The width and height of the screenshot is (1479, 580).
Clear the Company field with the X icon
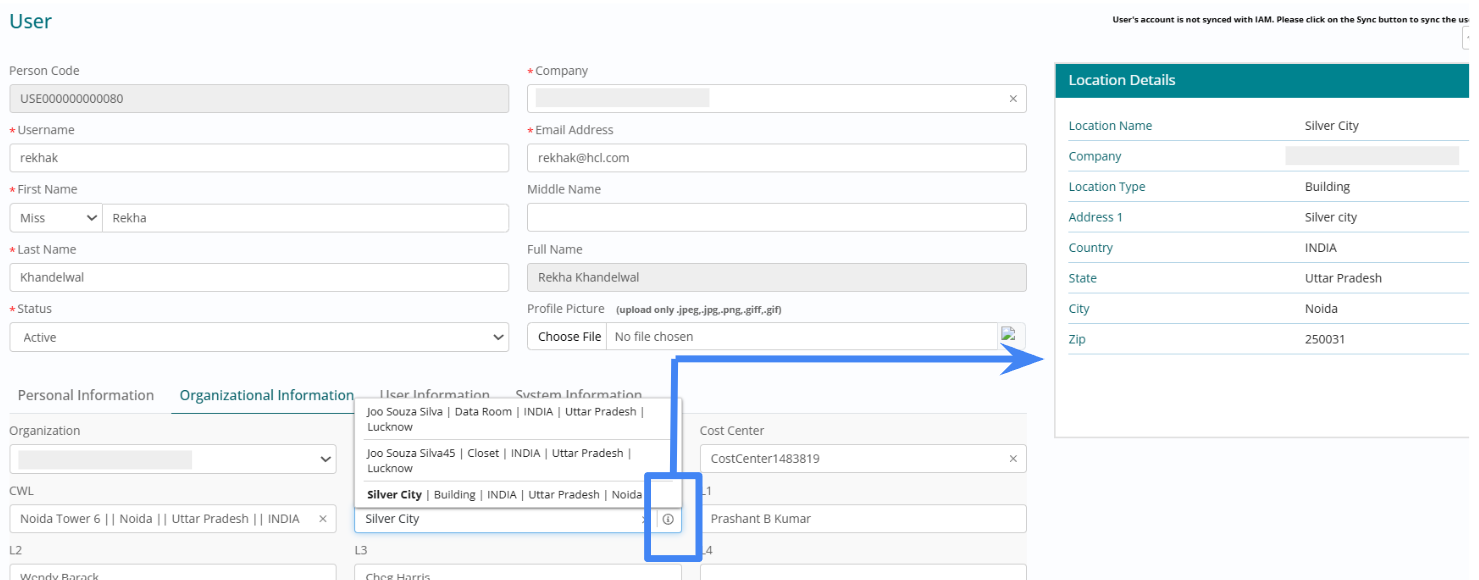tap(1012, 99)
